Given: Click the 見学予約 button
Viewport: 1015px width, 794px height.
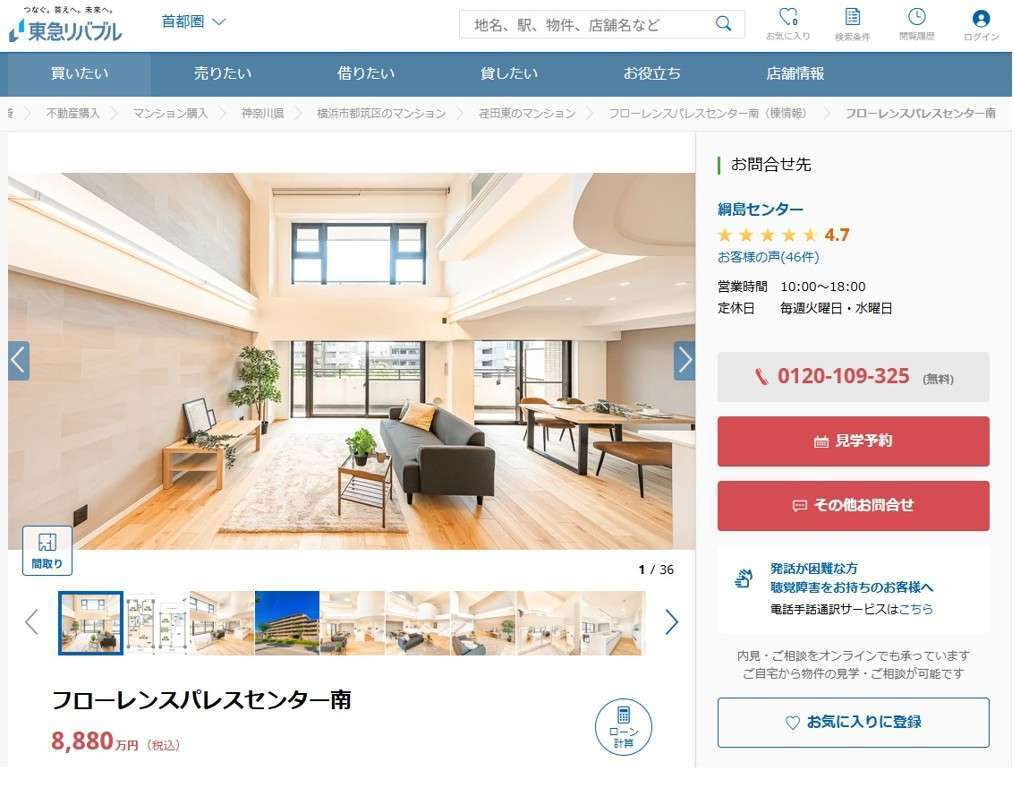Looking at the screenshot, I should coord(853,441).
